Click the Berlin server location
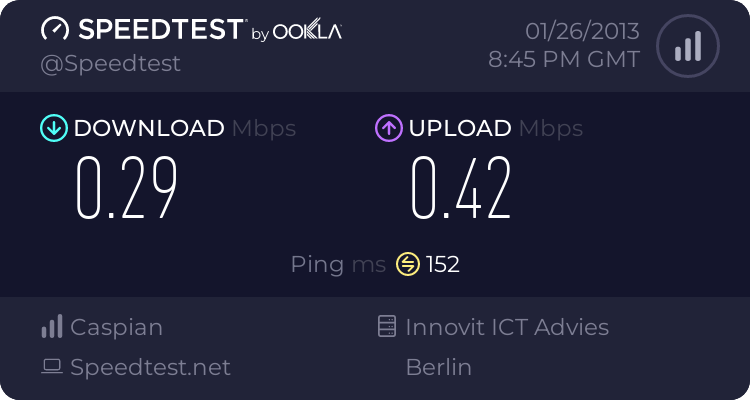This screenshot has width=750, height=400. coord(438,367)
